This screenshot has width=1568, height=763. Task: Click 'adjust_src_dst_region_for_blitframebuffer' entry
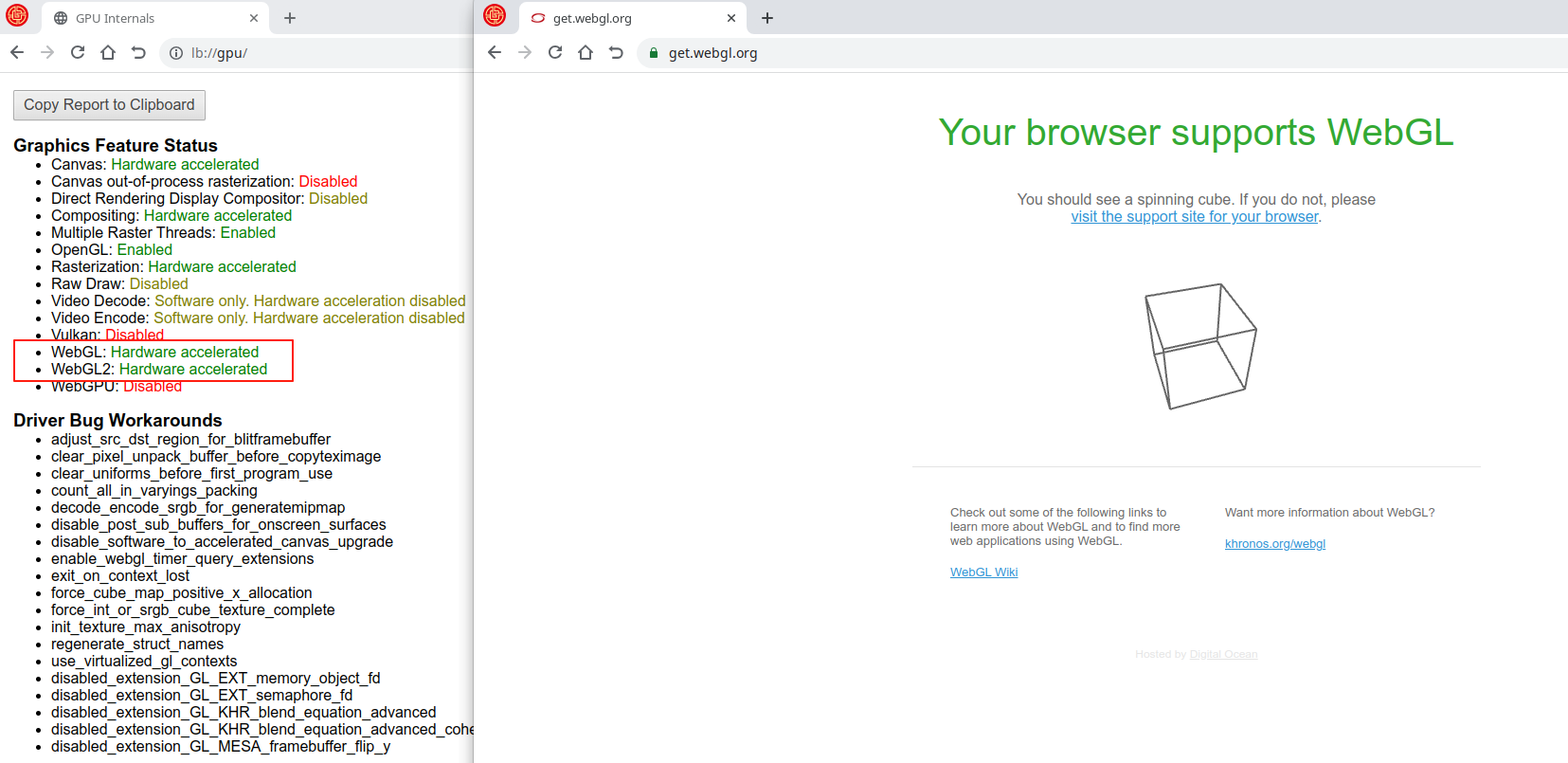pos(190,439)
